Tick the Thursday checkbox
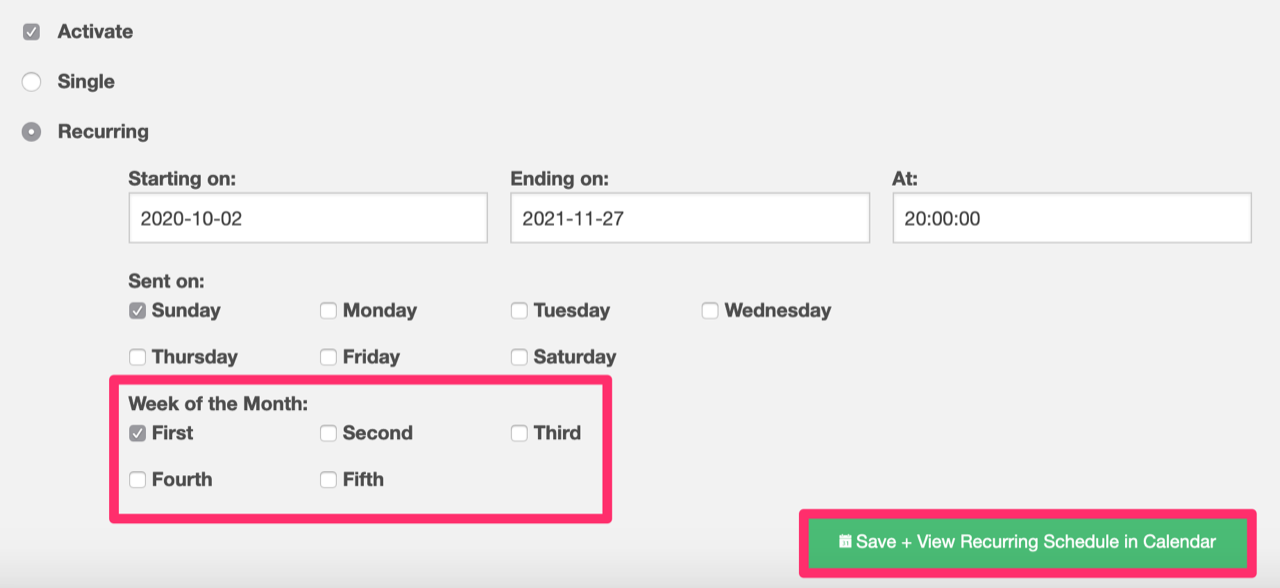 137,357
